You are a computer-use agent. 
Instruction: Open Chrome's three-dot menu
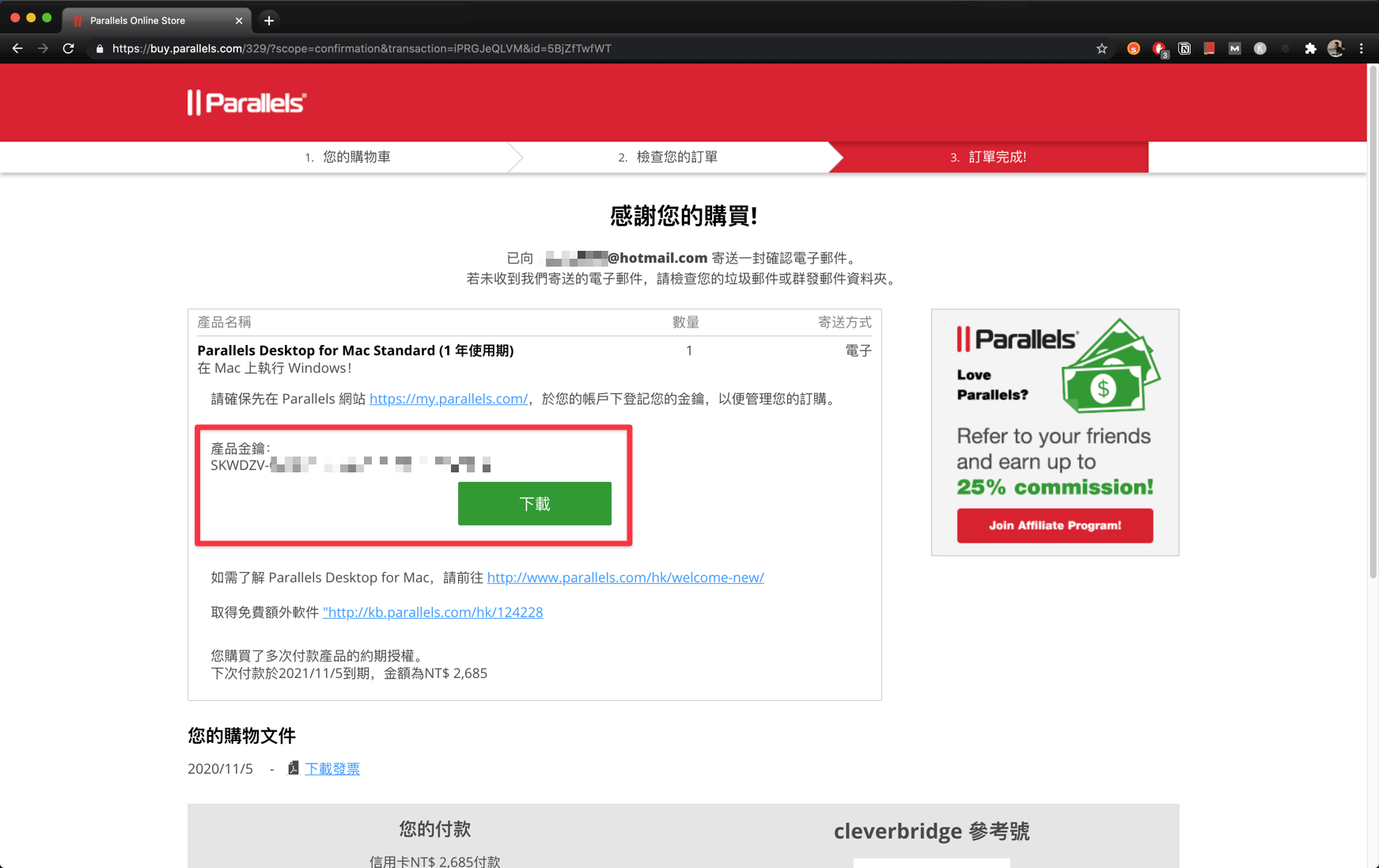pos(1362,48)
